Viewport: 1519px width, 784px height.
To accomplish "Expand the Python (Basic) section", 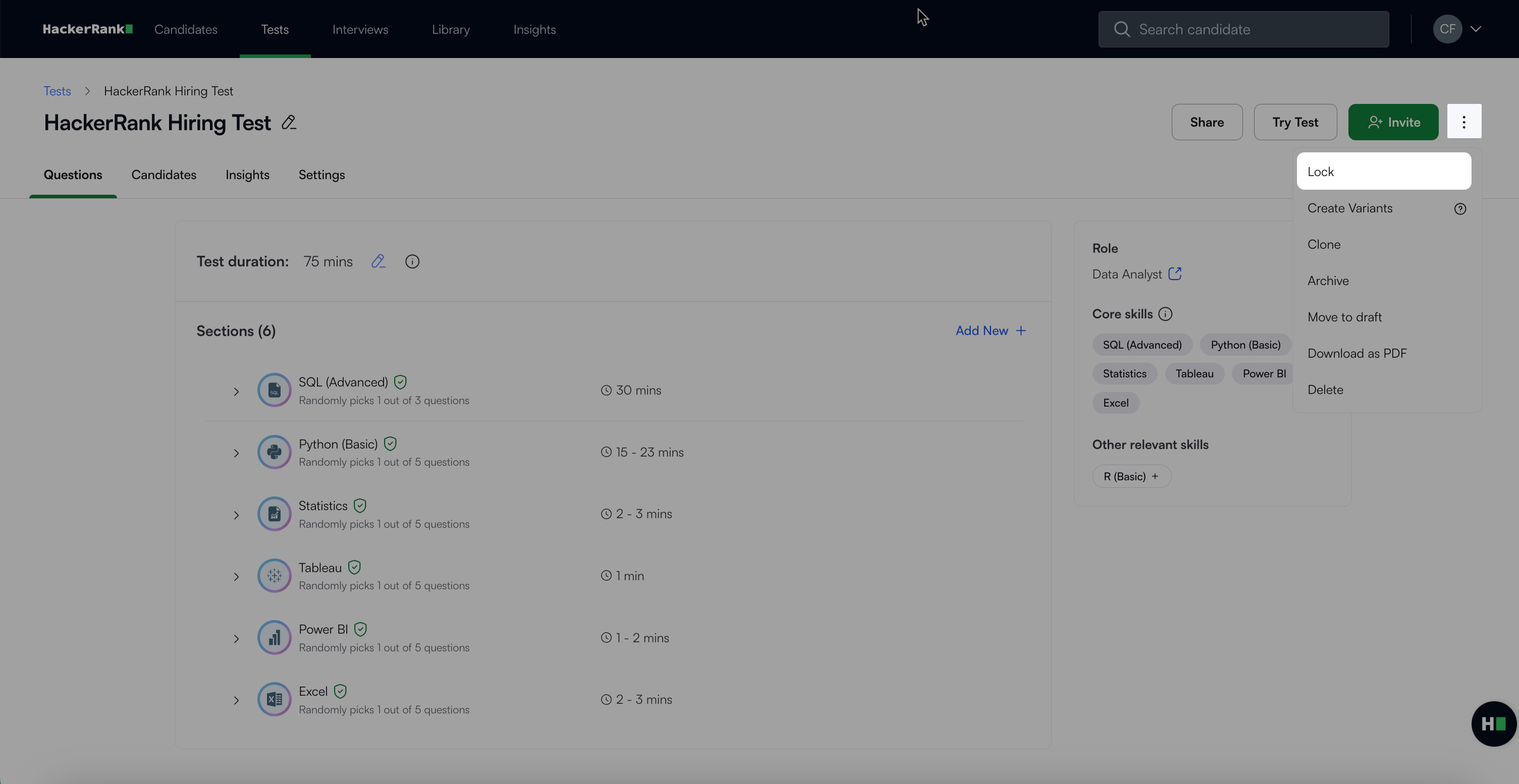I will (x=236, y=454).
